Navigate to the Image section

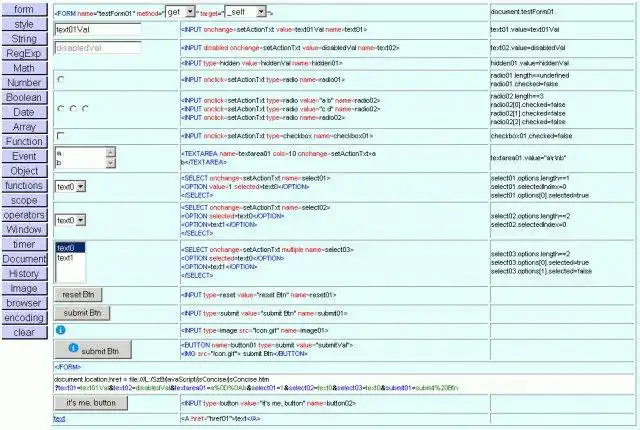tap(24, 288)
